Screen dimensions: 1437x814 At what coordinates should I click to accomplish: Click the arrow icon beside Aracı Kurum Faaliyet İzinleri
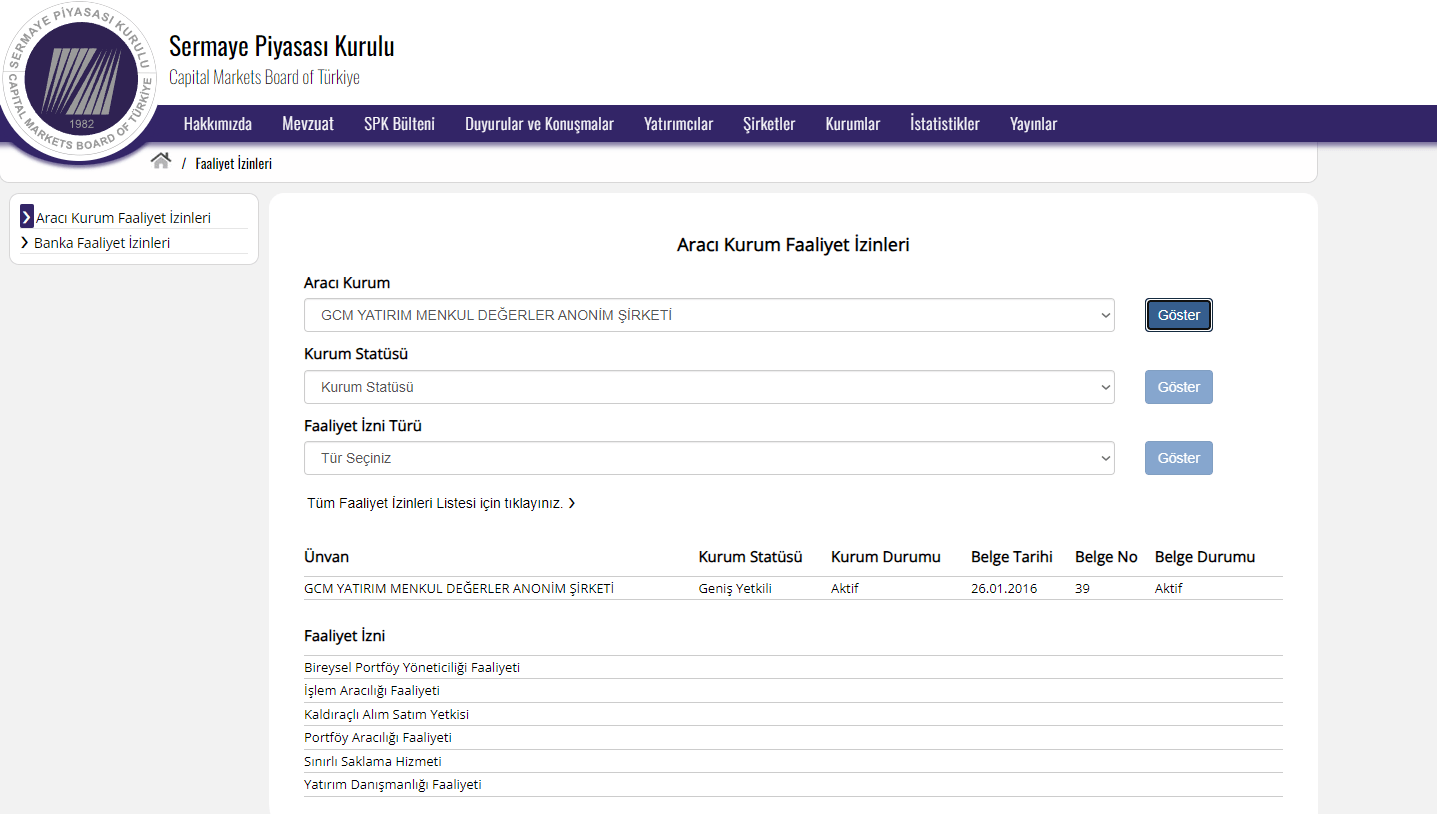(27, 217)
